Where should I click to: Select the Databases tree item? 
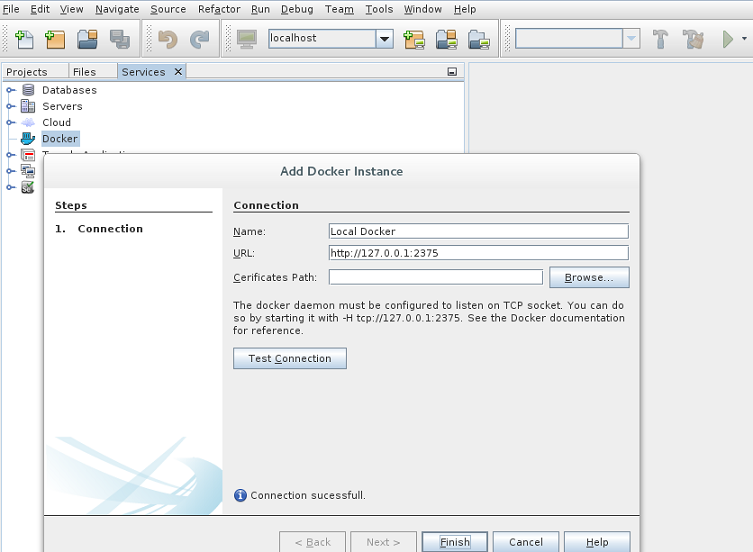point(69,90)
